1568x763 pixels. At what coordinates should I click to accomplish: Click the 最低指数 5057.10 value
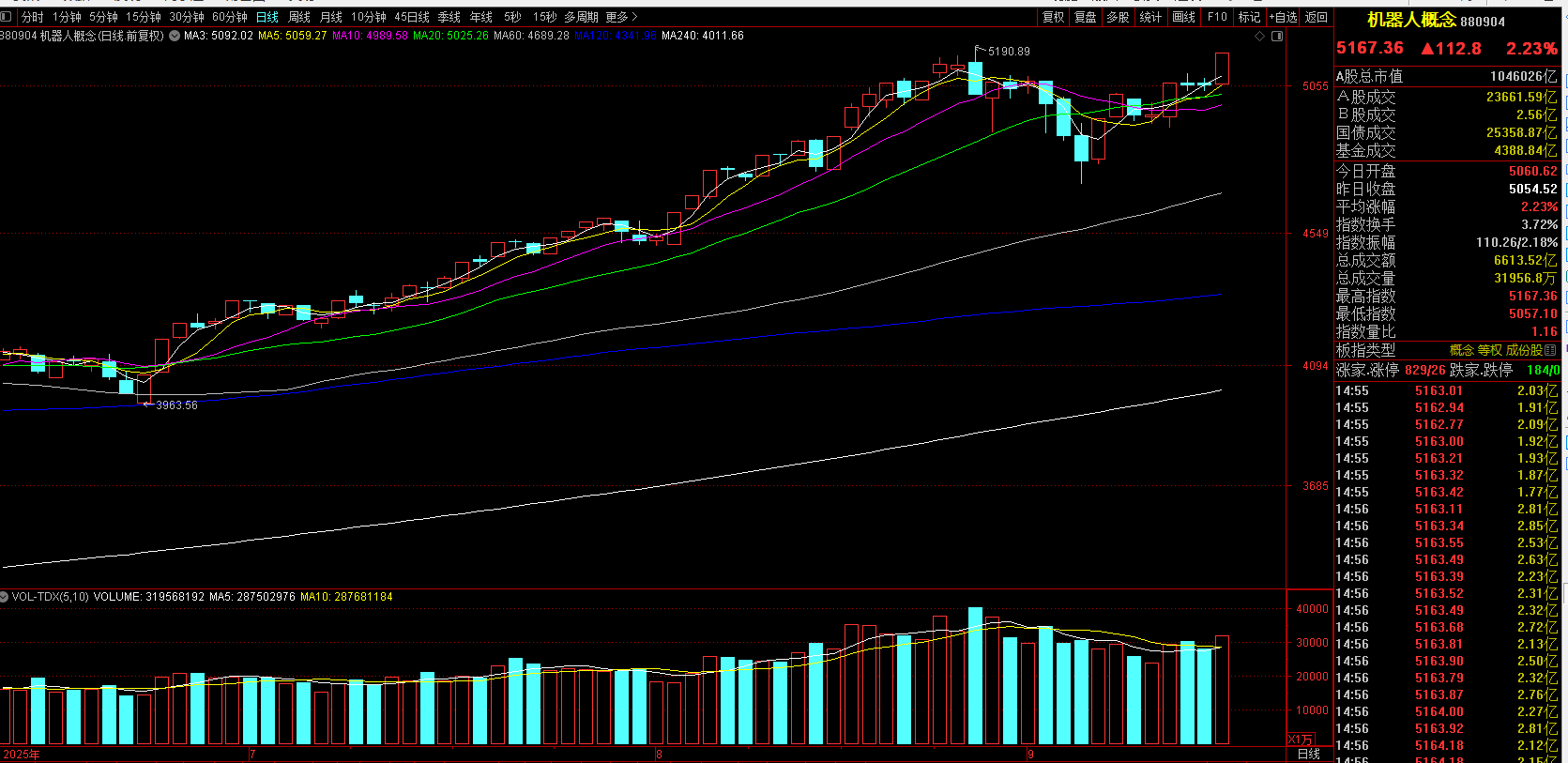[1533, 313]
